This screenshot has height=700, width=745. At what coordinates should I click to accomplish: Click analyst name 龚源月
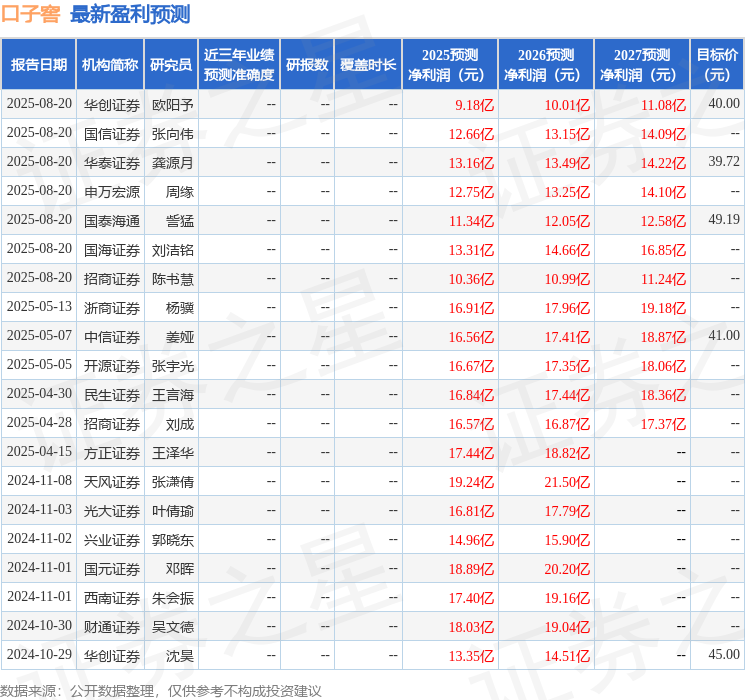pyautogui.click(x=172, y=163)
